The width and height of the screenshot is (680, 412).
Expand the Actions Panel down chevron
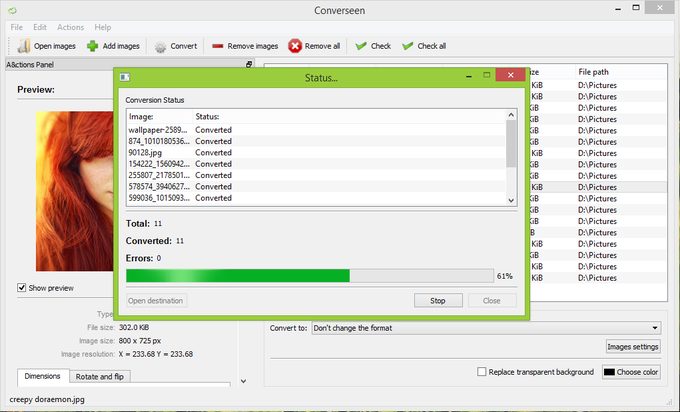(243, 381)
